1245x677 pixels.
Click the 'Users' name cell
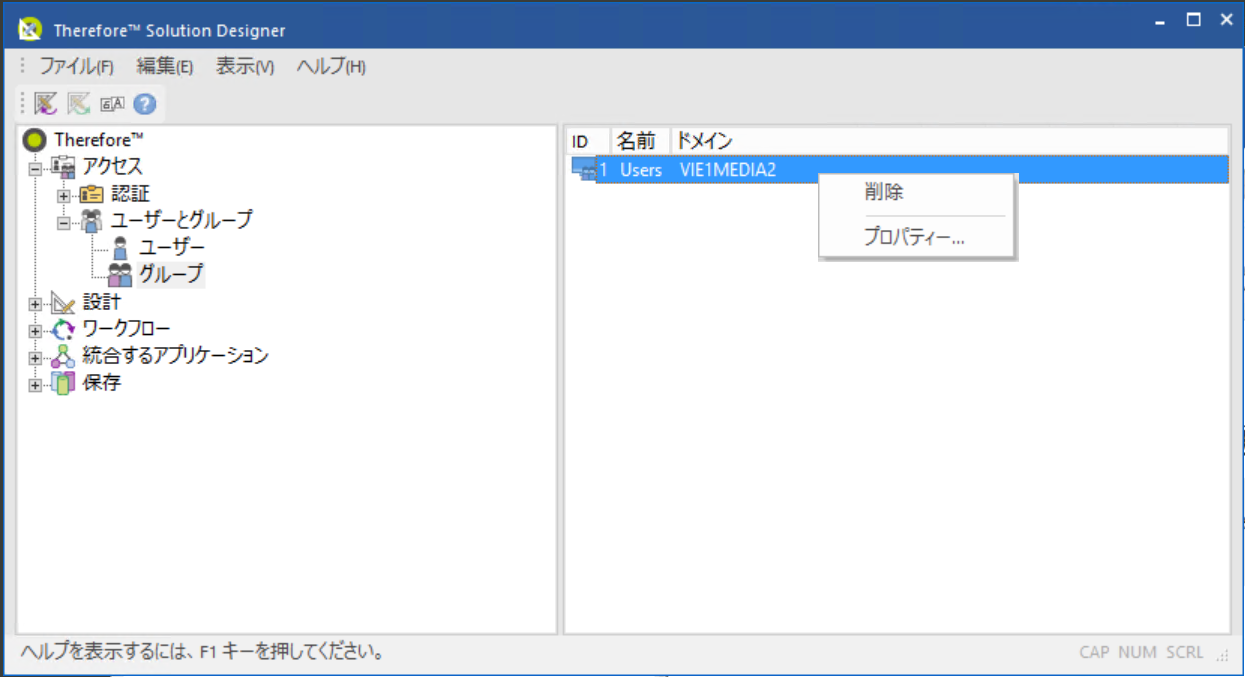[641, 170]
